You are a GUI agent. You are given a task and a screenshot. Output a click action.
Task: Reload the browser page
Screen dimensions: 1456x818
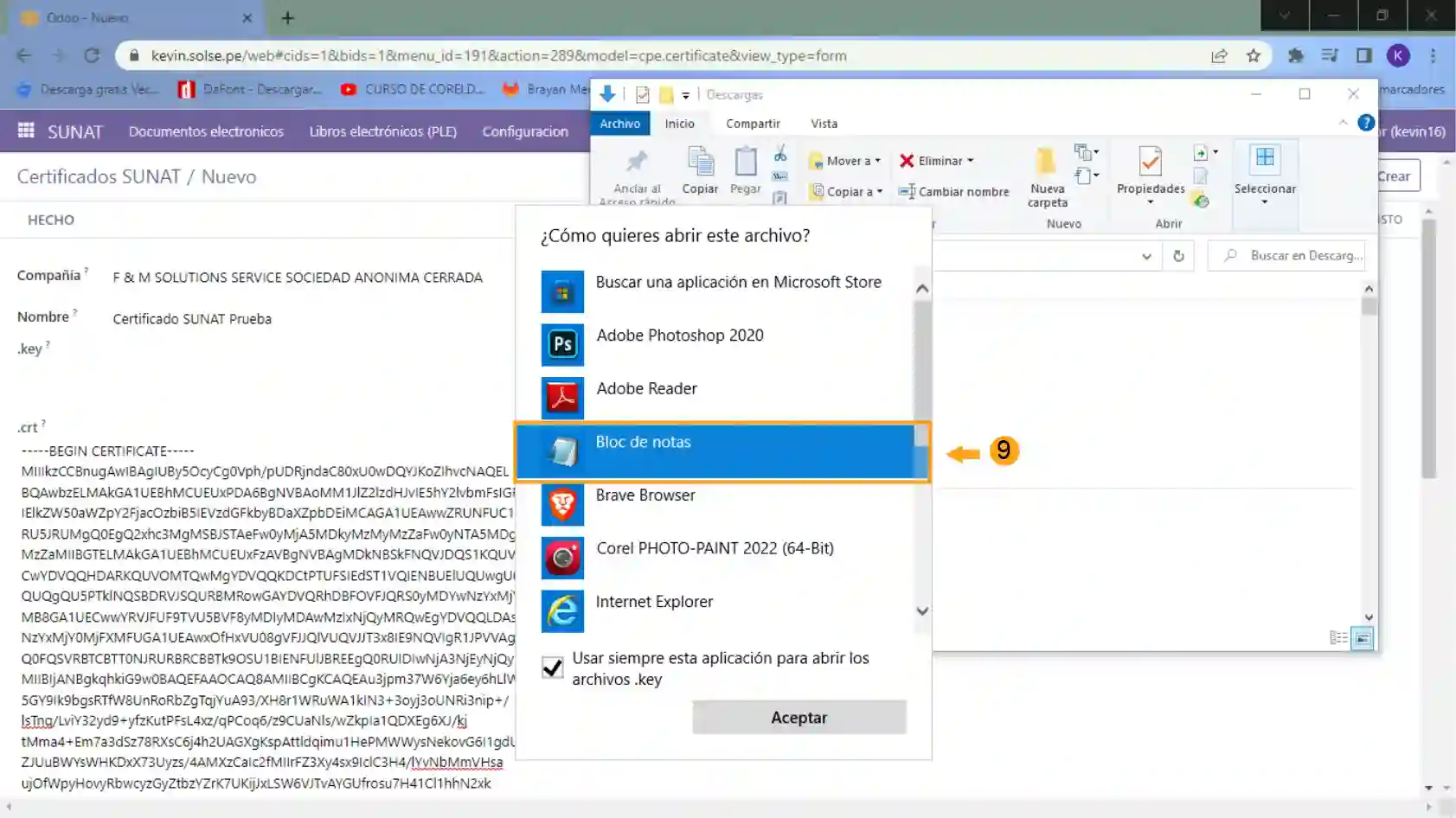92,55
